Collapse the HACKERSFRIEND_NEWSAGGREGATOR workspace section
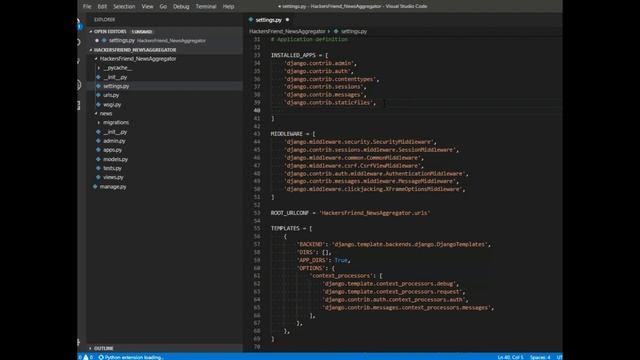Image resolution: width=640 pixels, height=360 pixels. (x=91, y=50)
